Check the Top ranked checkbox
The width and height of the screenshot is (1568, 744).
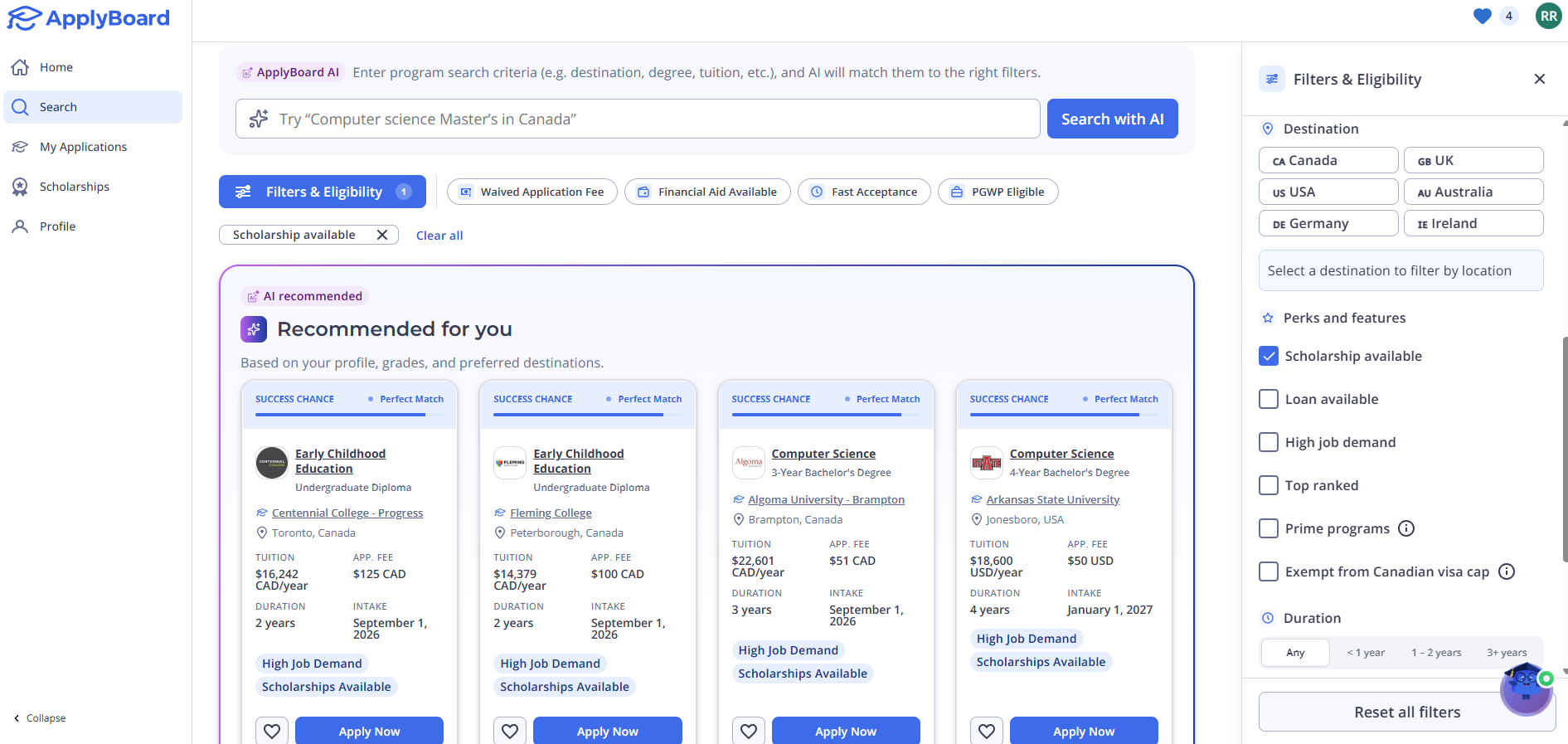click(x=1269, y=485)
